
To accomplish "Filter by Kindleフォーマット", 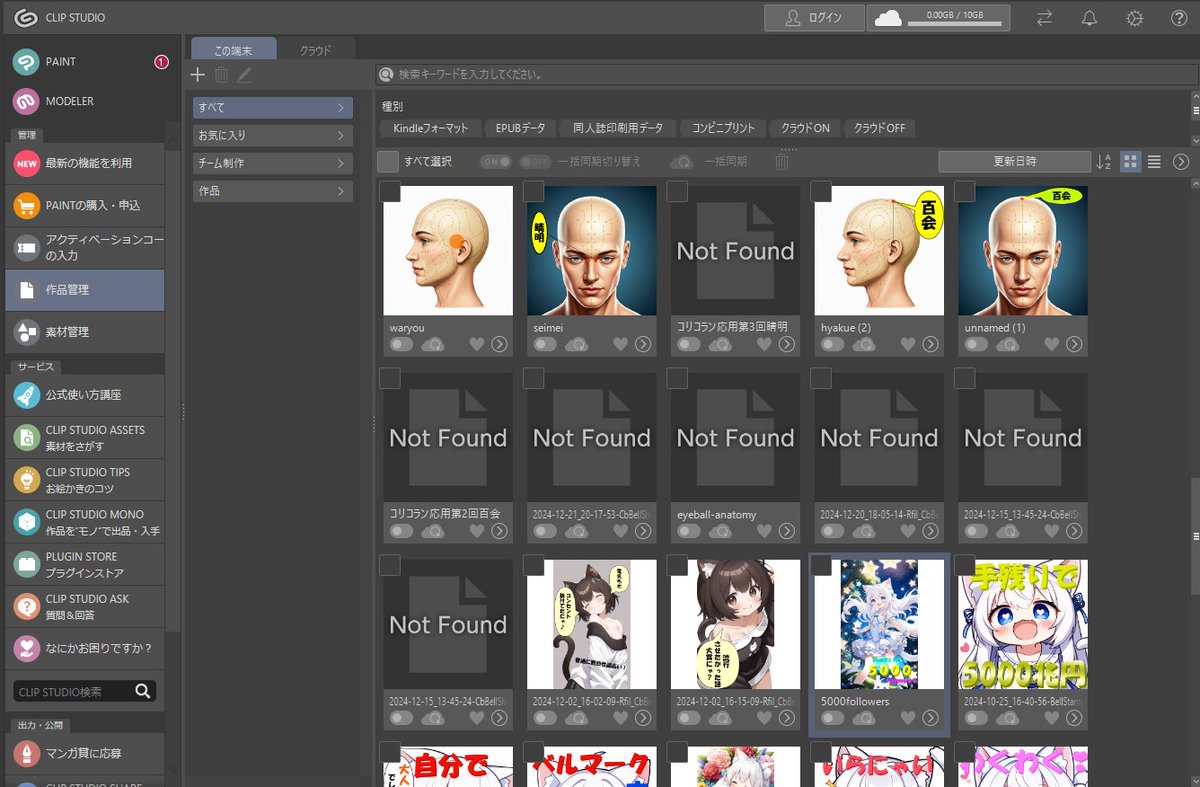I will tap(431, 129).
